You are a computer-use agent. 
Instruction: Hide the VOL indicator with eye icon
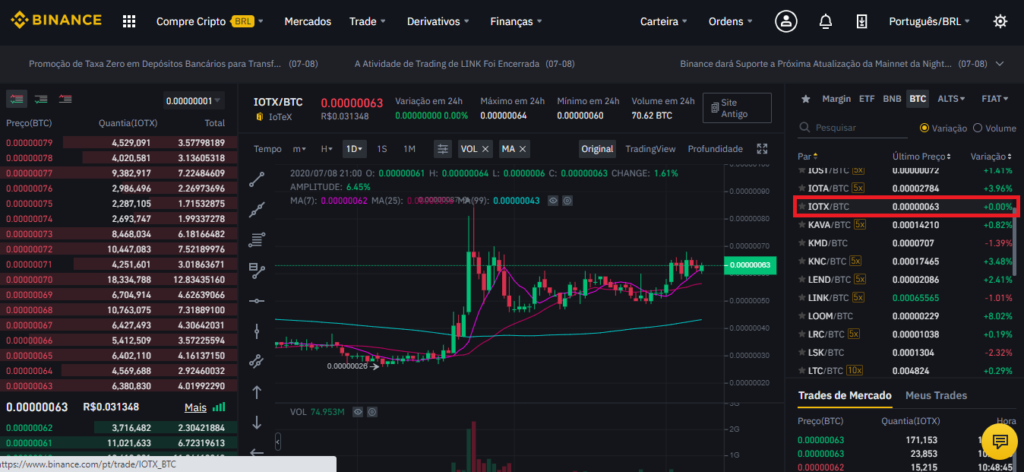(357, 412)
